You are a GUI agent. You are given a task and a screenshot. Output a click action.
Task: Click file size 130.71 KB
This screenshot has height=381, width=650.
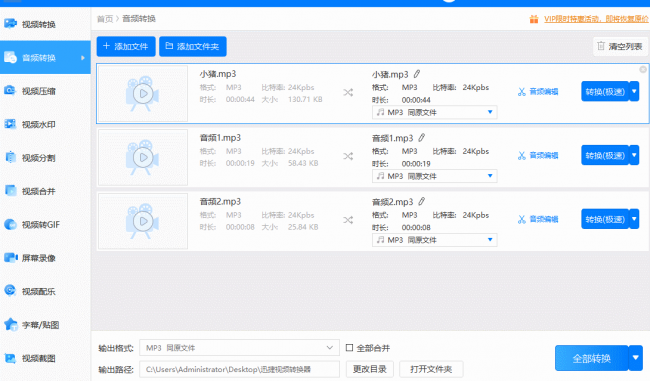pos(305,99)
